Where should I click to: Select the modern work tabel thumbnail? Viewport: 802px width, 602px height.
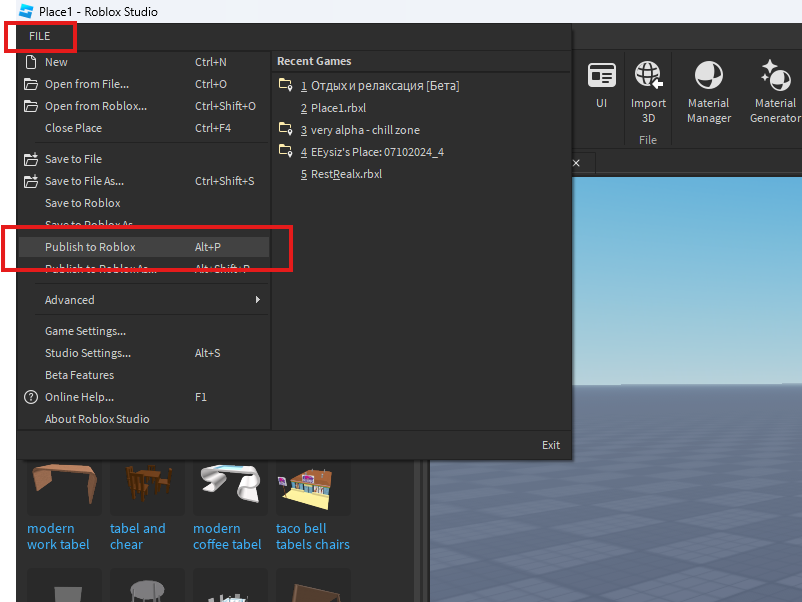tap(64, 486)
